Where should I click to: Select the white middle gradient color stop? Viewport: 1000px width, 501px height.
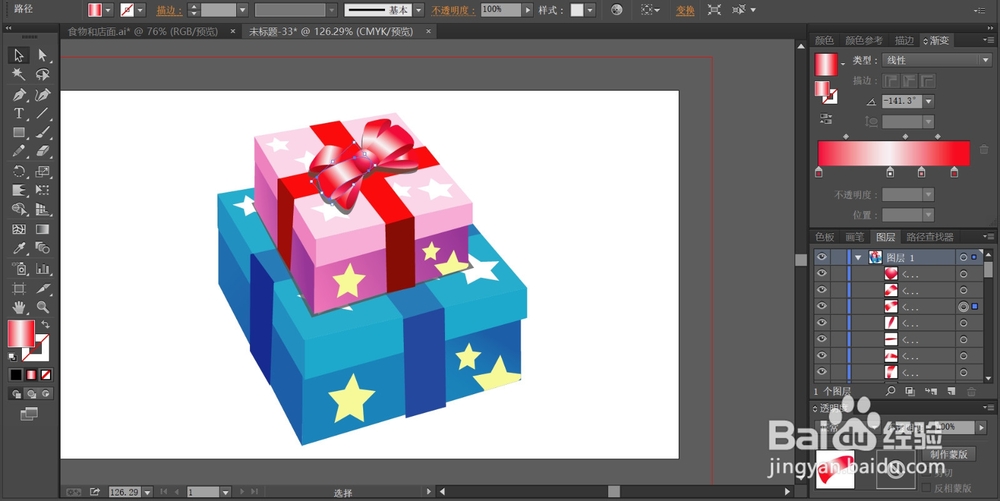tap(890, 173)
